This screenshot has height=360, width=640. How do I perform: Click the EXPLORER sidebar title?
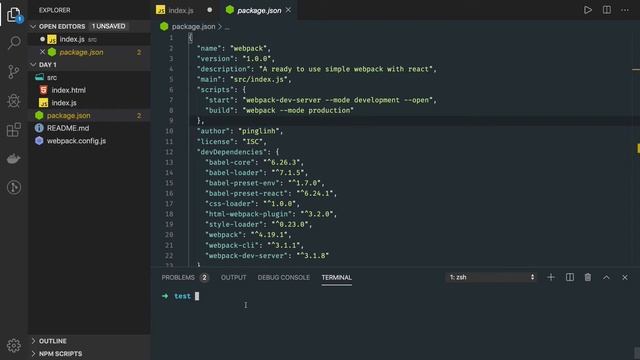tap(55, 10)
